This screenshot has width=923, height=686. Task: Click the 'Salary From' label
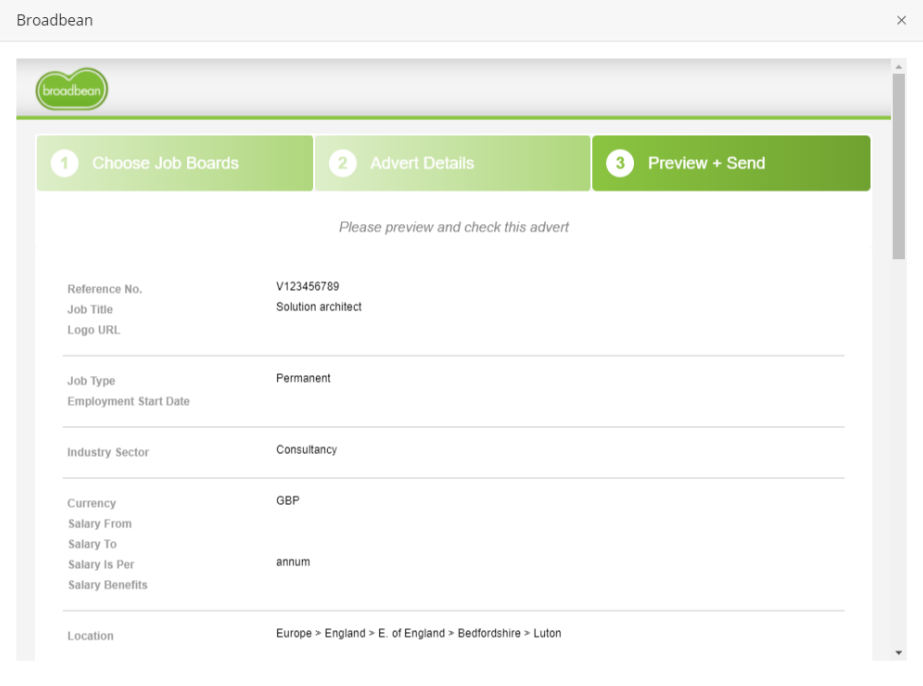pyautogui.click(x=100, y=523)
